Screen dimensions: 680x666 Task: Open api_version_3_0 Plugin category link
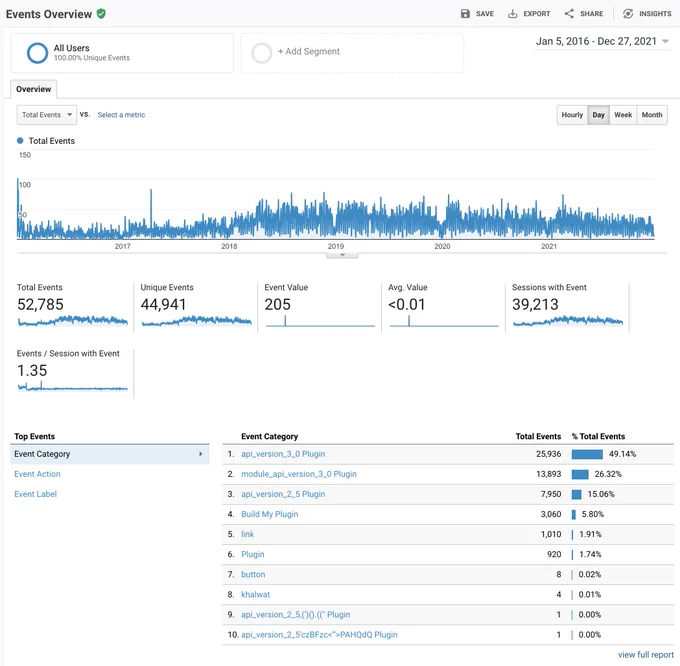283,454
